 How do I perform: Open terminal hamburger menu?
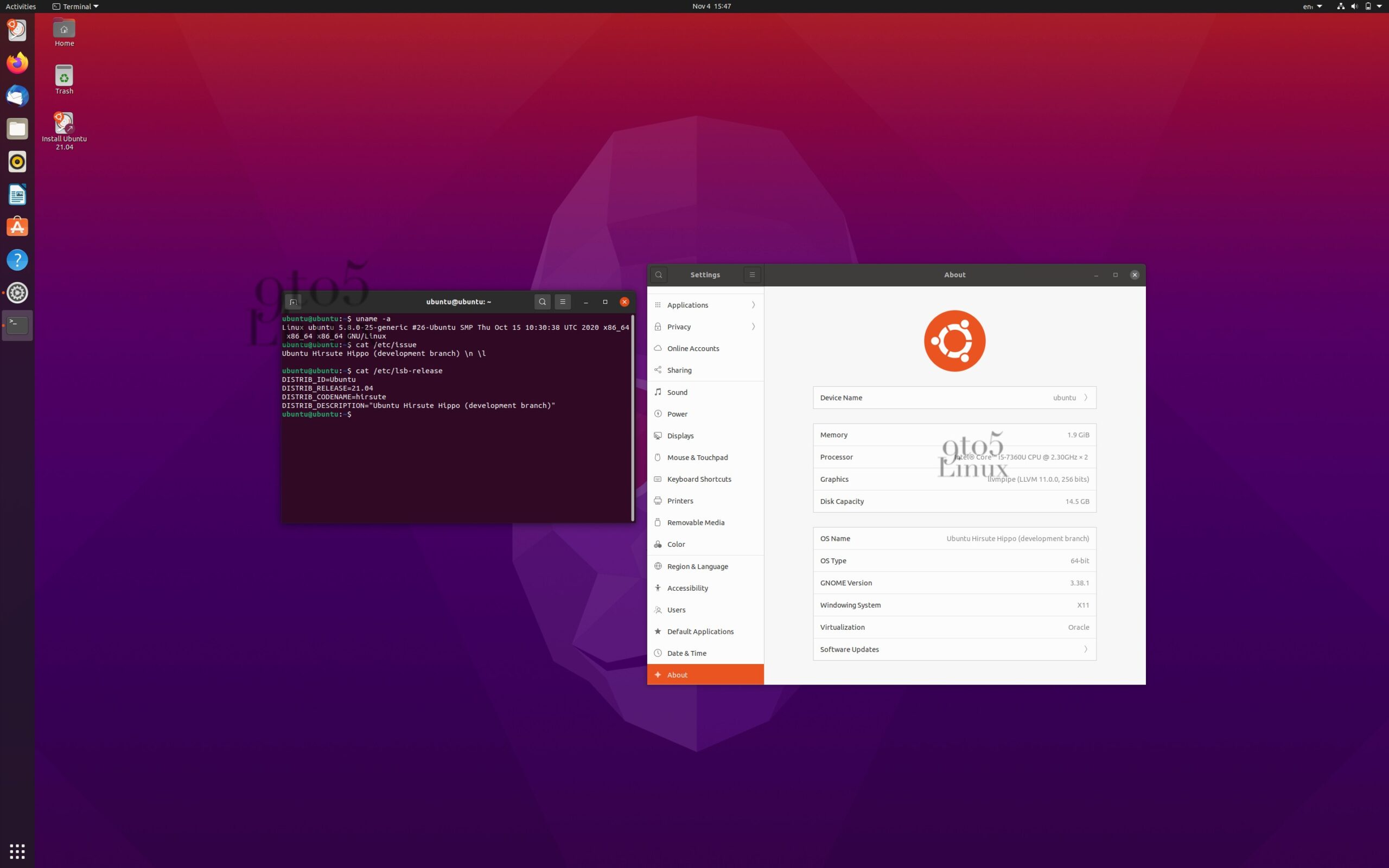pos(563,302)
